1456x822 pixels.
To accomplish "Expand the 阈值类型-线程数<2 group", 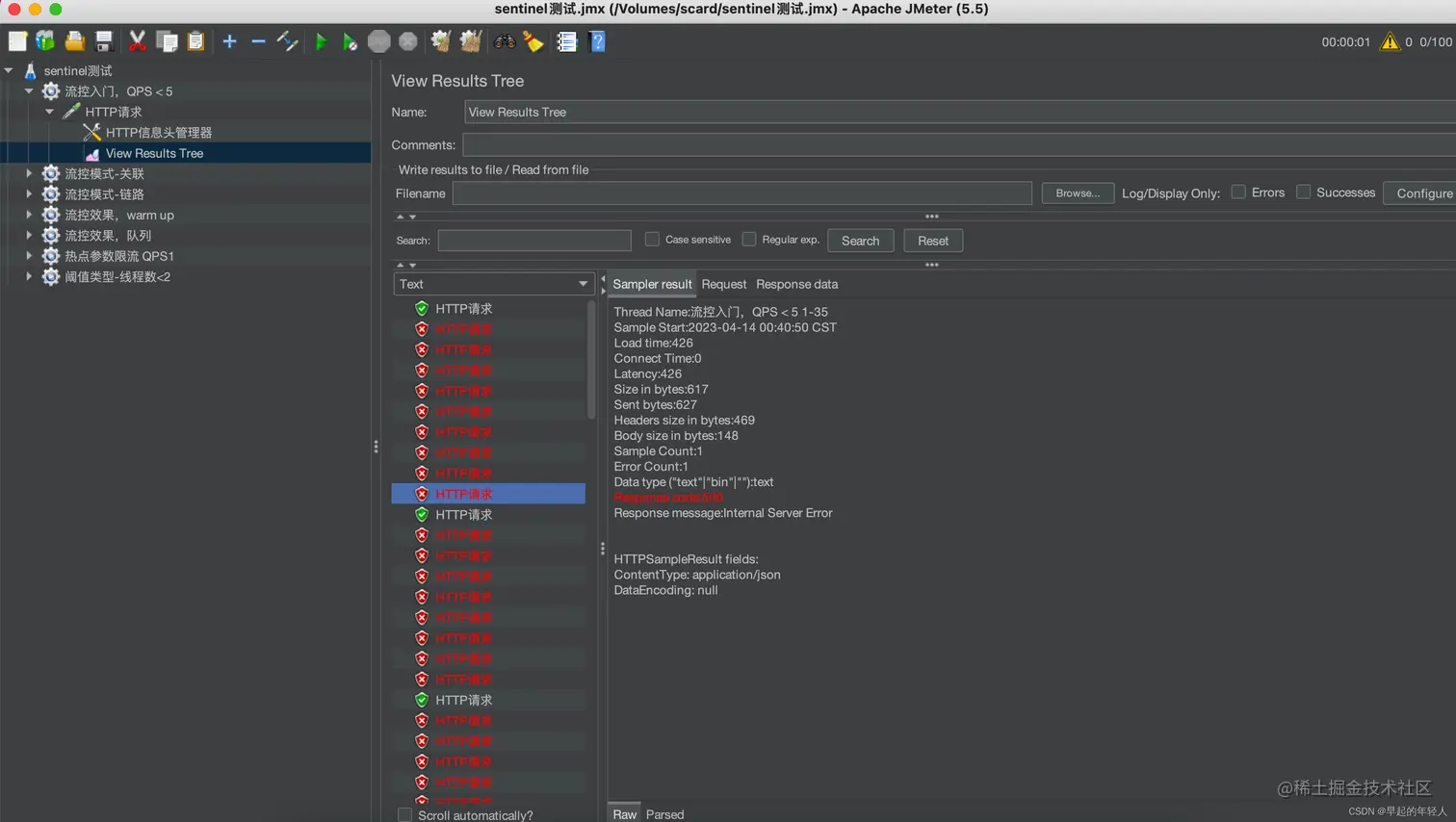I will [29, 276].
